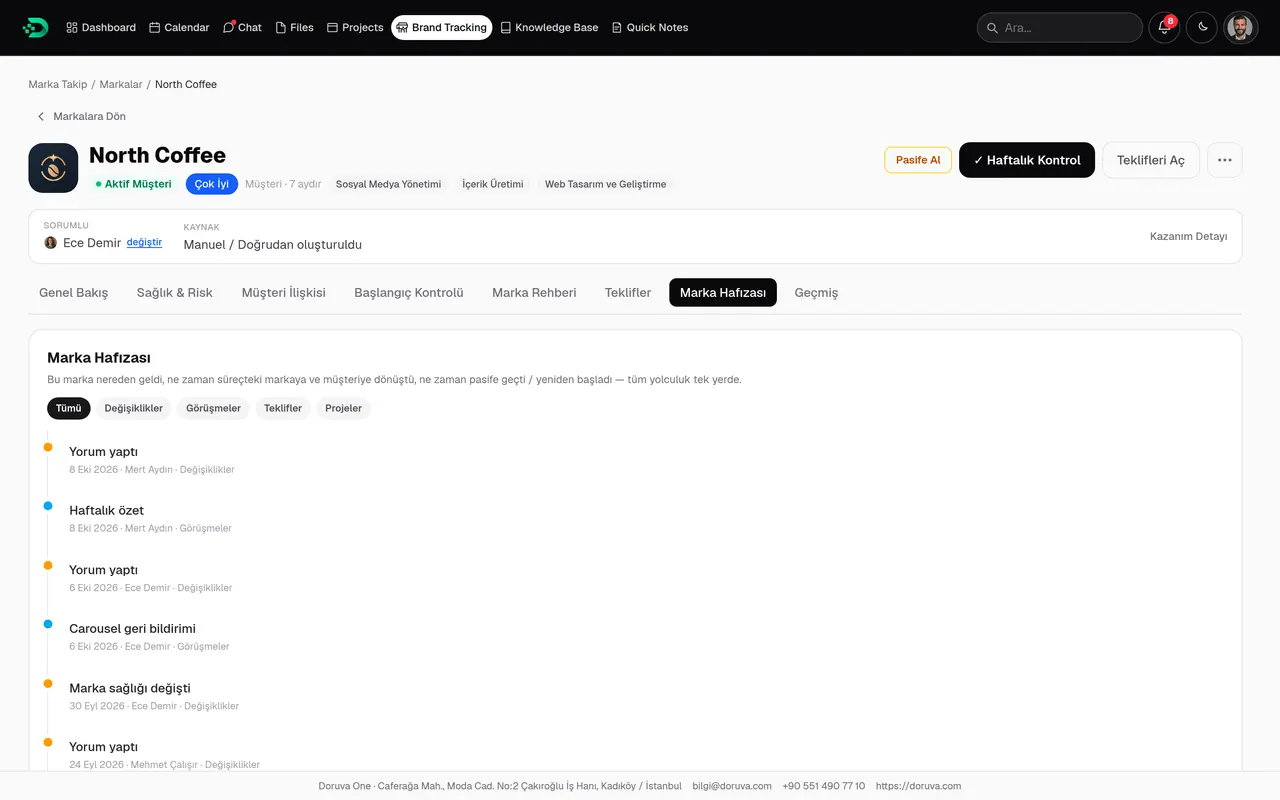Viewport: 1280px width, 800px height.
Task: Click the Markalar breadcrumb link
Action: pyautogui.click(x=121, y=85)
